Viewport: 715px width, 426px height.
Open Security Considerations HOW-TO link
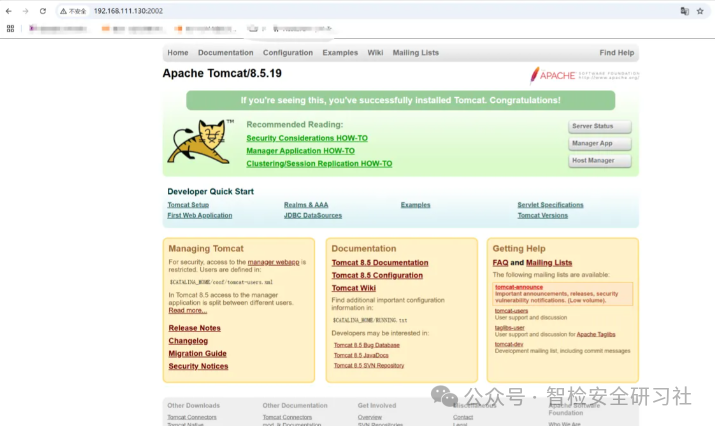tap(307, 138)
